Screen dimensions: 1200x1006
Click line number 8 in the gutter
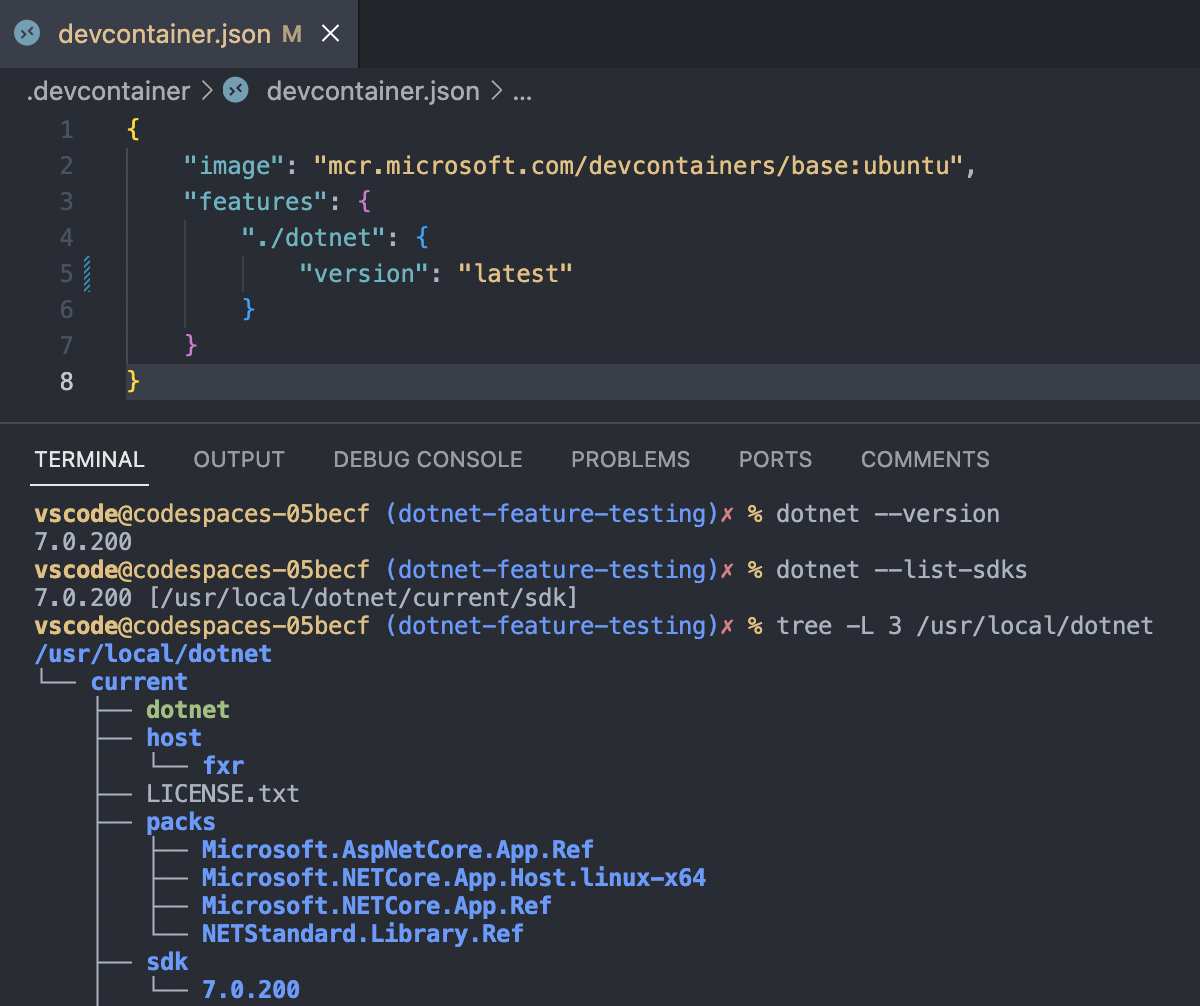66,382
